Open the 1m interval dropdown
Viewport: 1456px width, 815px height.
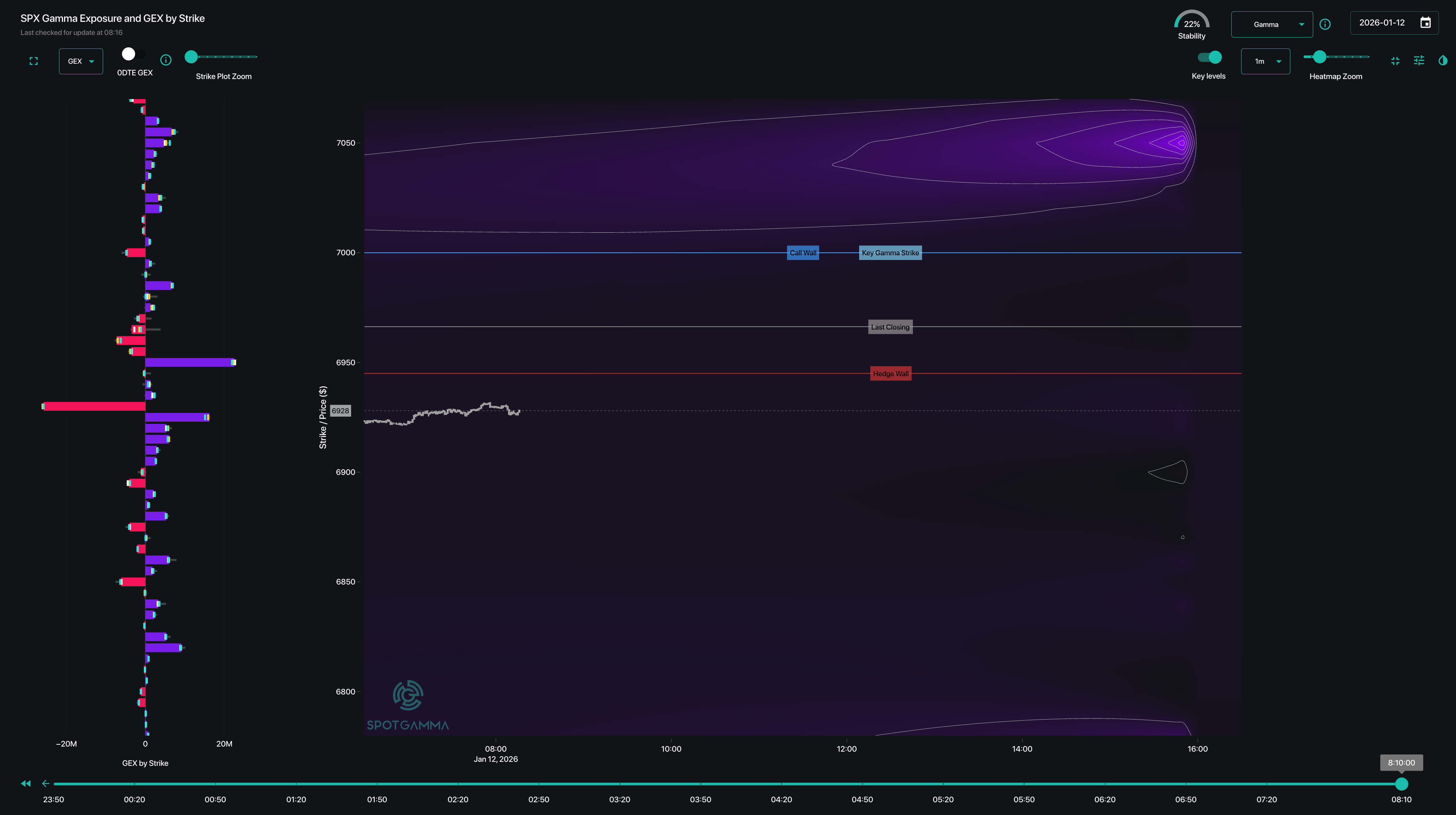pyautogui.click(x=1265, y=61)
